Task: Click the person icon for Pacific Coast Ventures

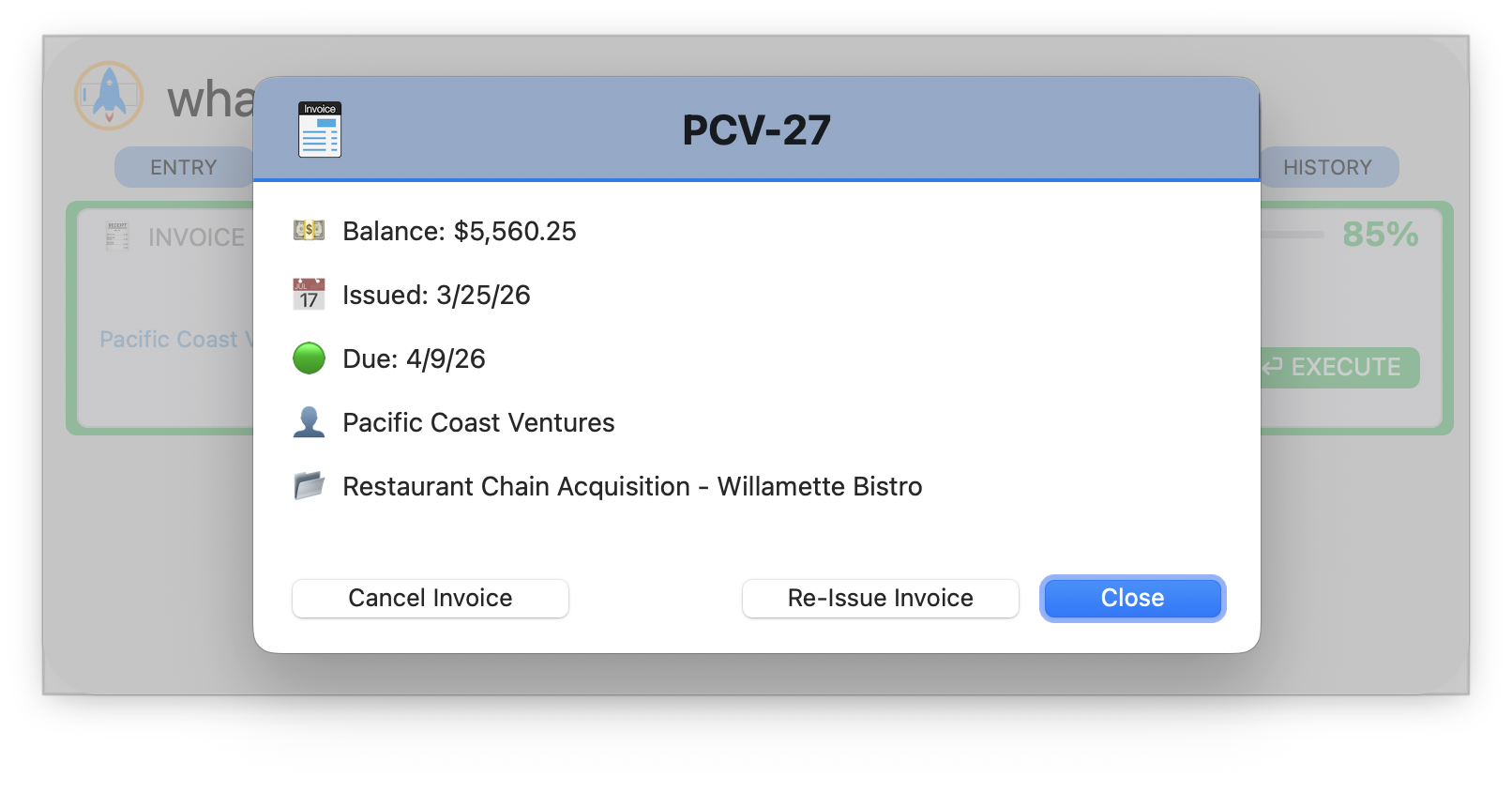Action: [x=308, y=422]
